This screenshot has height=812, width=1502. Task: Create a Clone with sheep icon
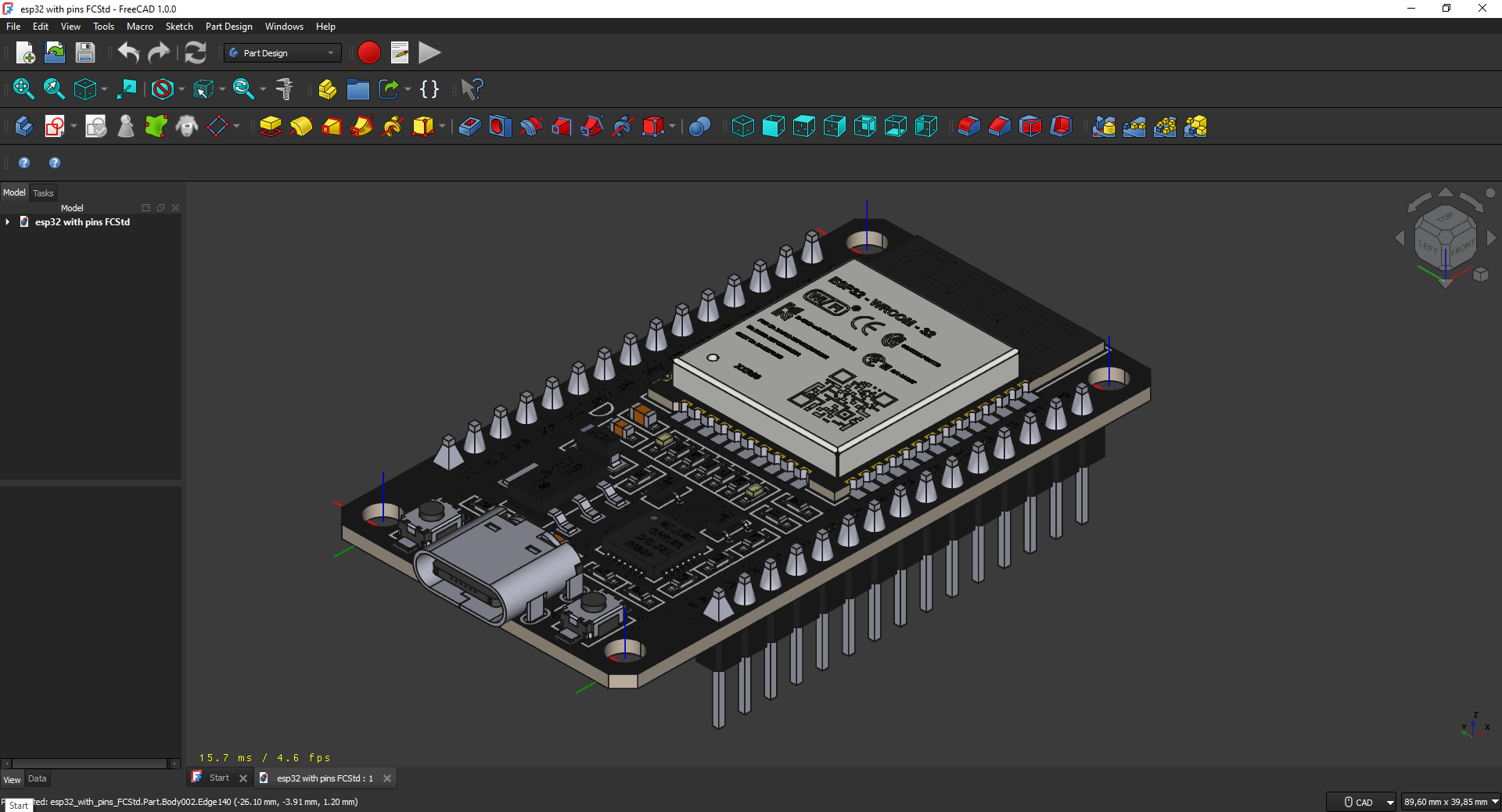pyautogui.click(x=187, y=126)
